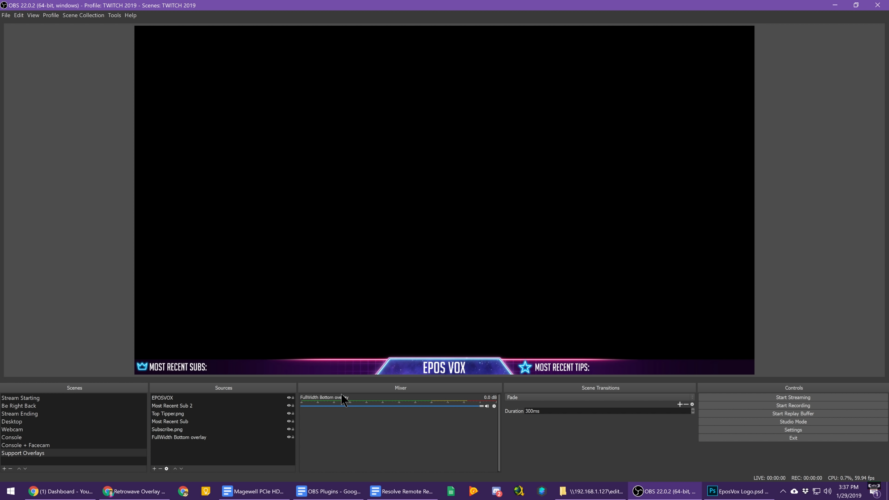Open the Edit menu

(x=19, y=15)
